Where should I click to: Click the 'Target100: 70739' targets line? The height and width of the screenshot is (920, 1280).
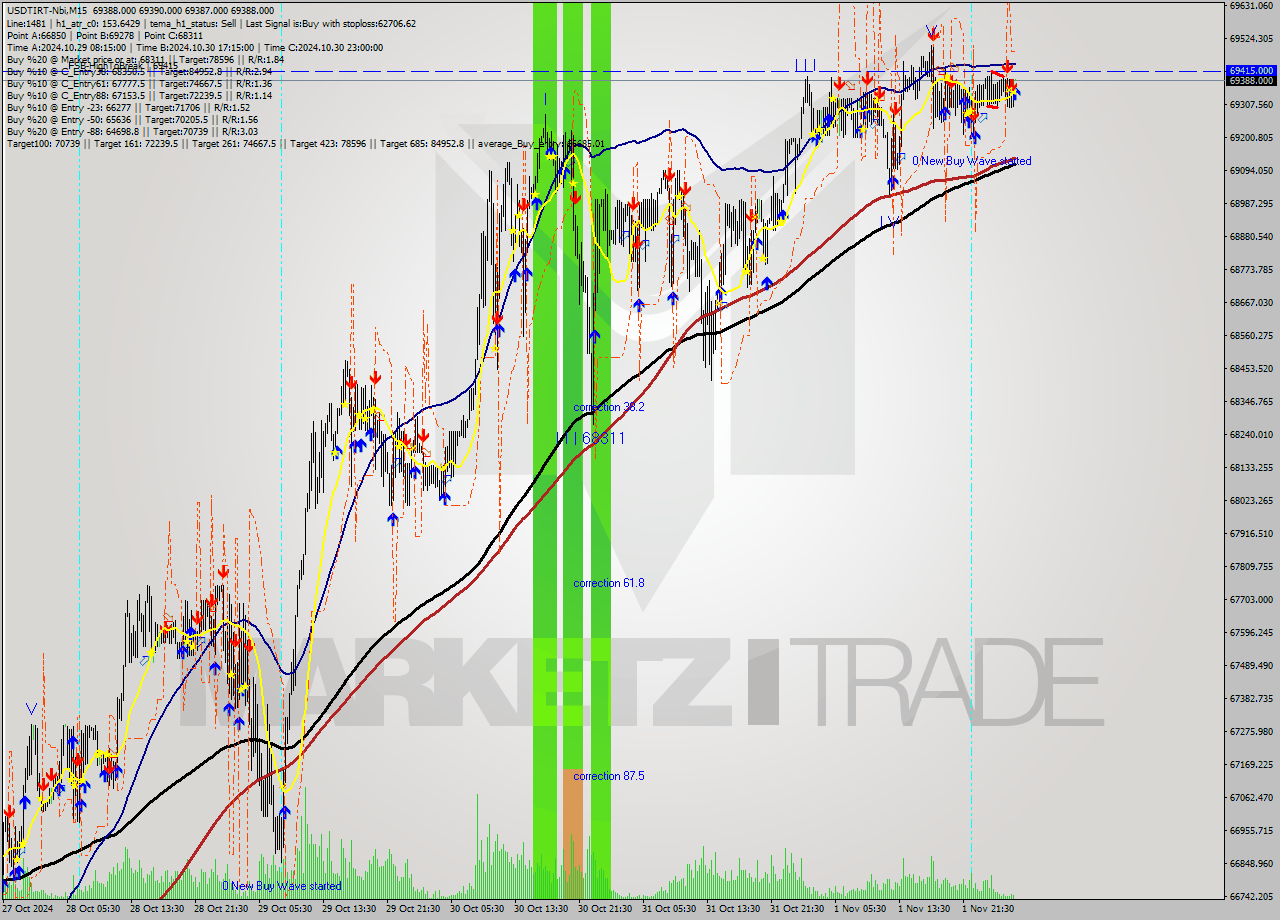[305, 143]
